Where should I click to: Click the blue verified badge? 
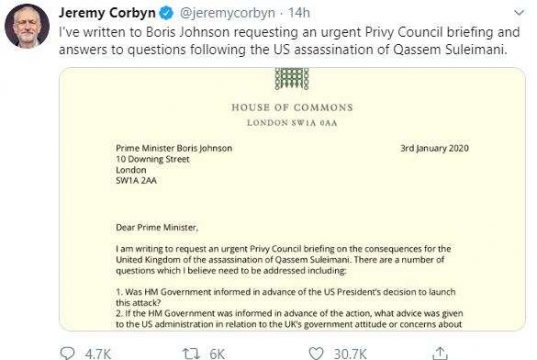(x=167, y=13)
